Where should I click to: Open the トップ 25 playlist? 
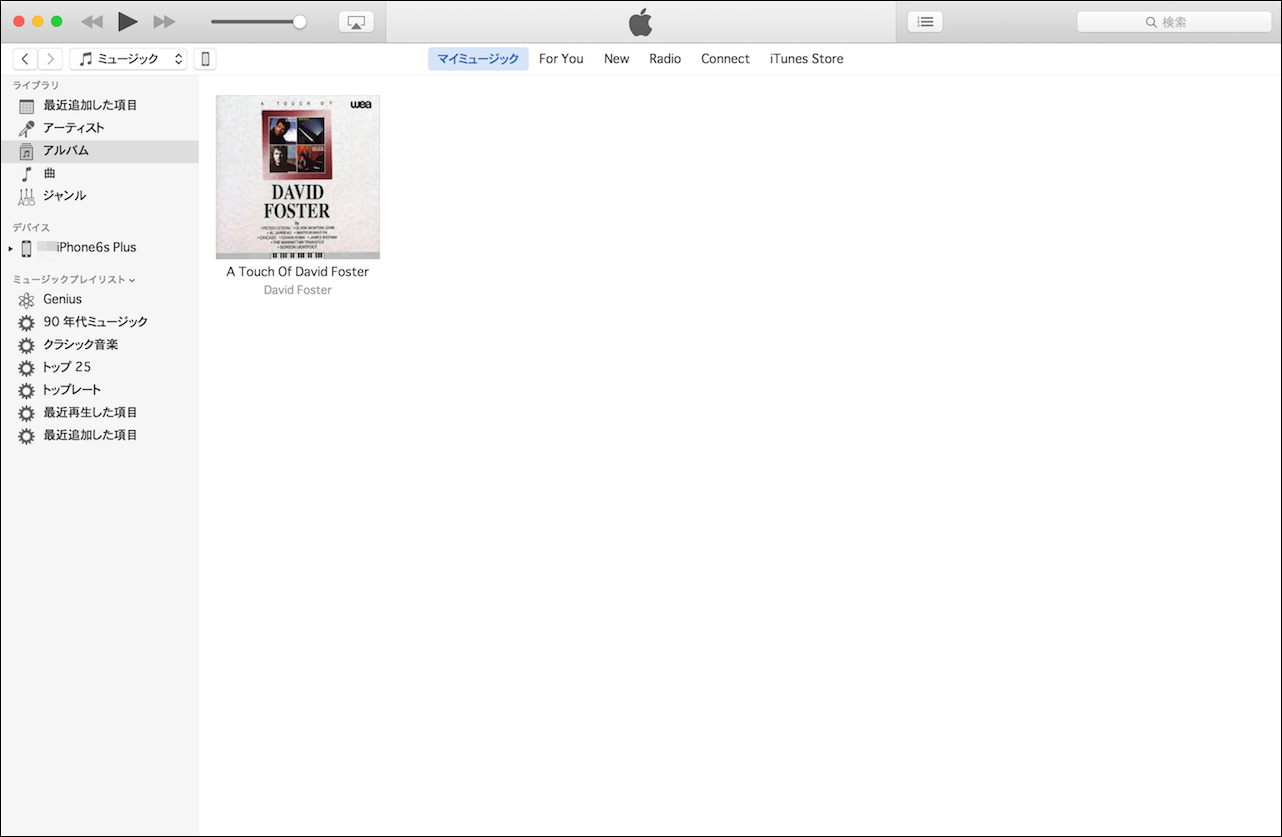99,367
